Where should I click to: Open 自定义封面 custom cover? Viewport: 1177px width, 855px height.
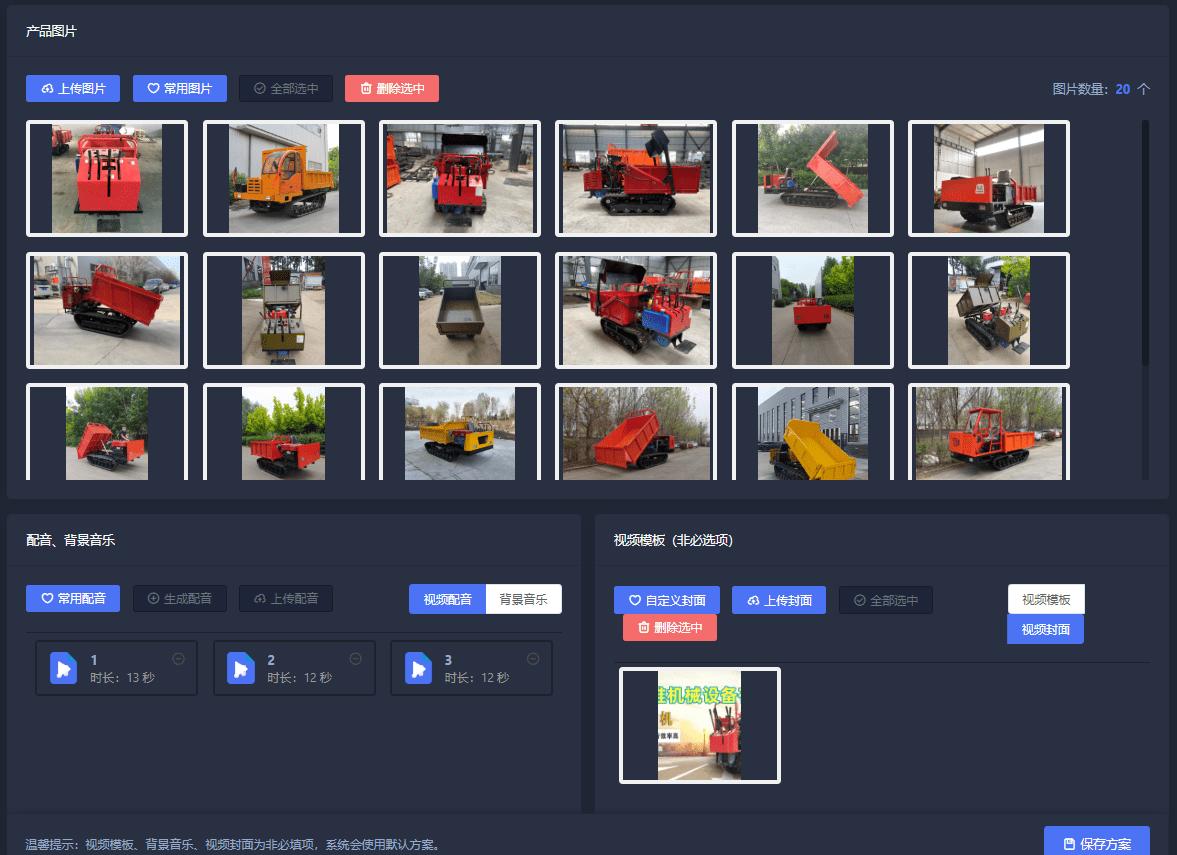coord(667,600)
